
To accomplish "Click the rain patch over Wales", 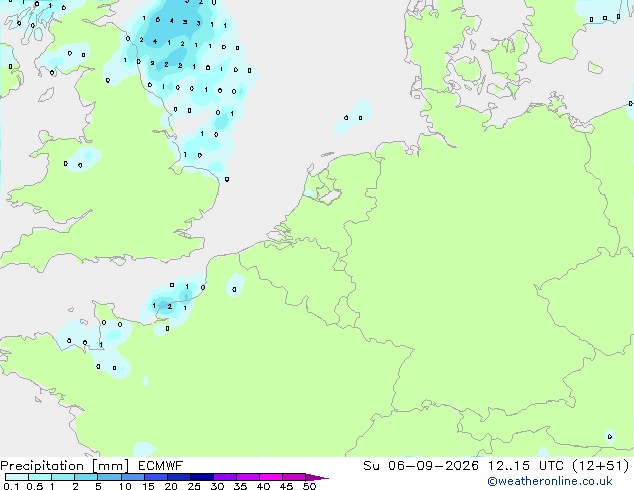I will (84, 158).
